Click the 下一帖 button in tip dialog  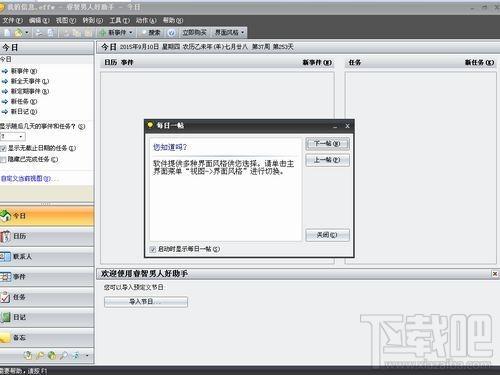(327, 144)
